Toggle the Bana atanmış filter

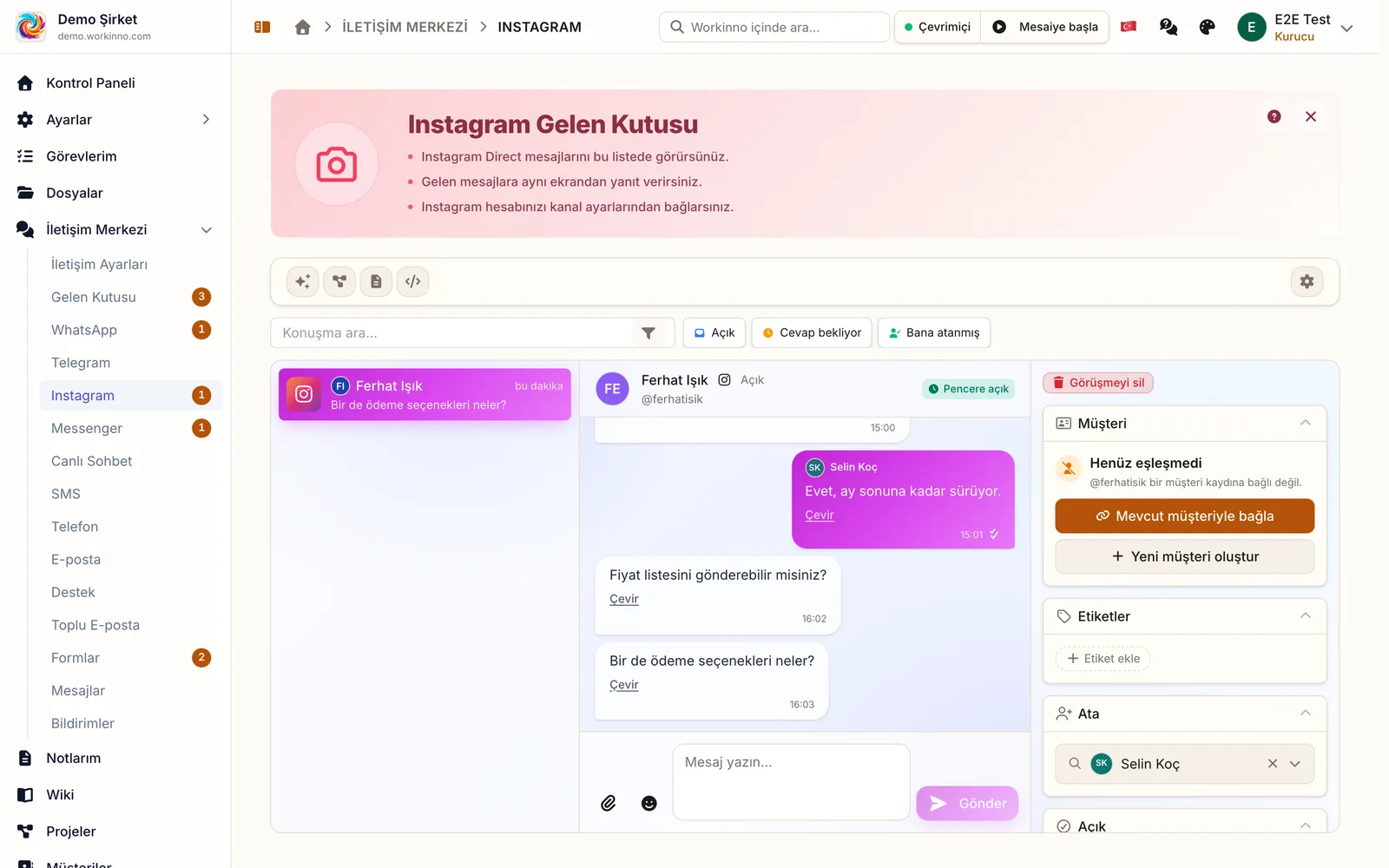coord(934,332)
